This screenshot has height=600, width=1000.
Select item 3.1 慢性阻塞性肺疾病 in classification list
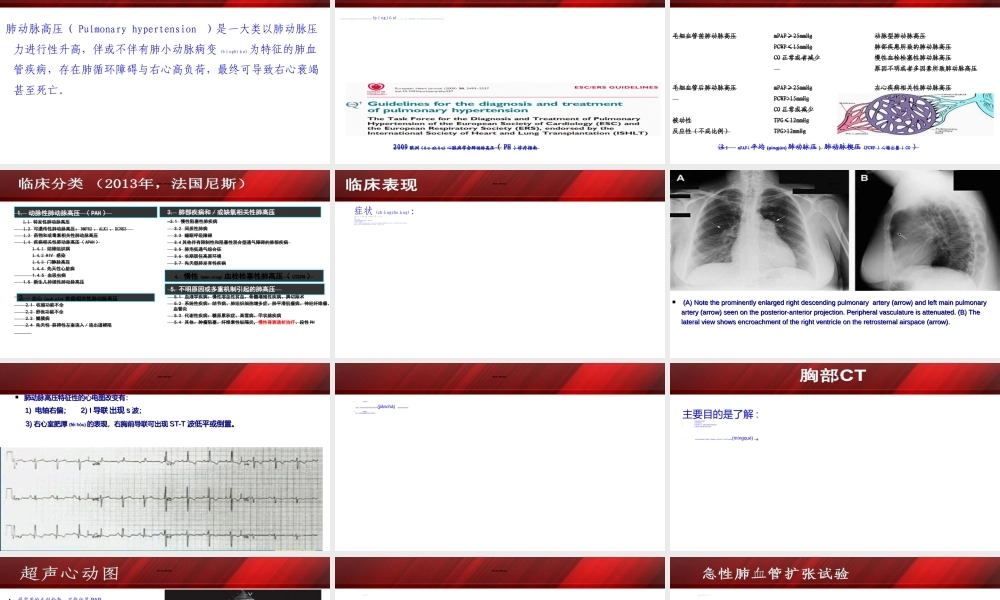[195, 221]
